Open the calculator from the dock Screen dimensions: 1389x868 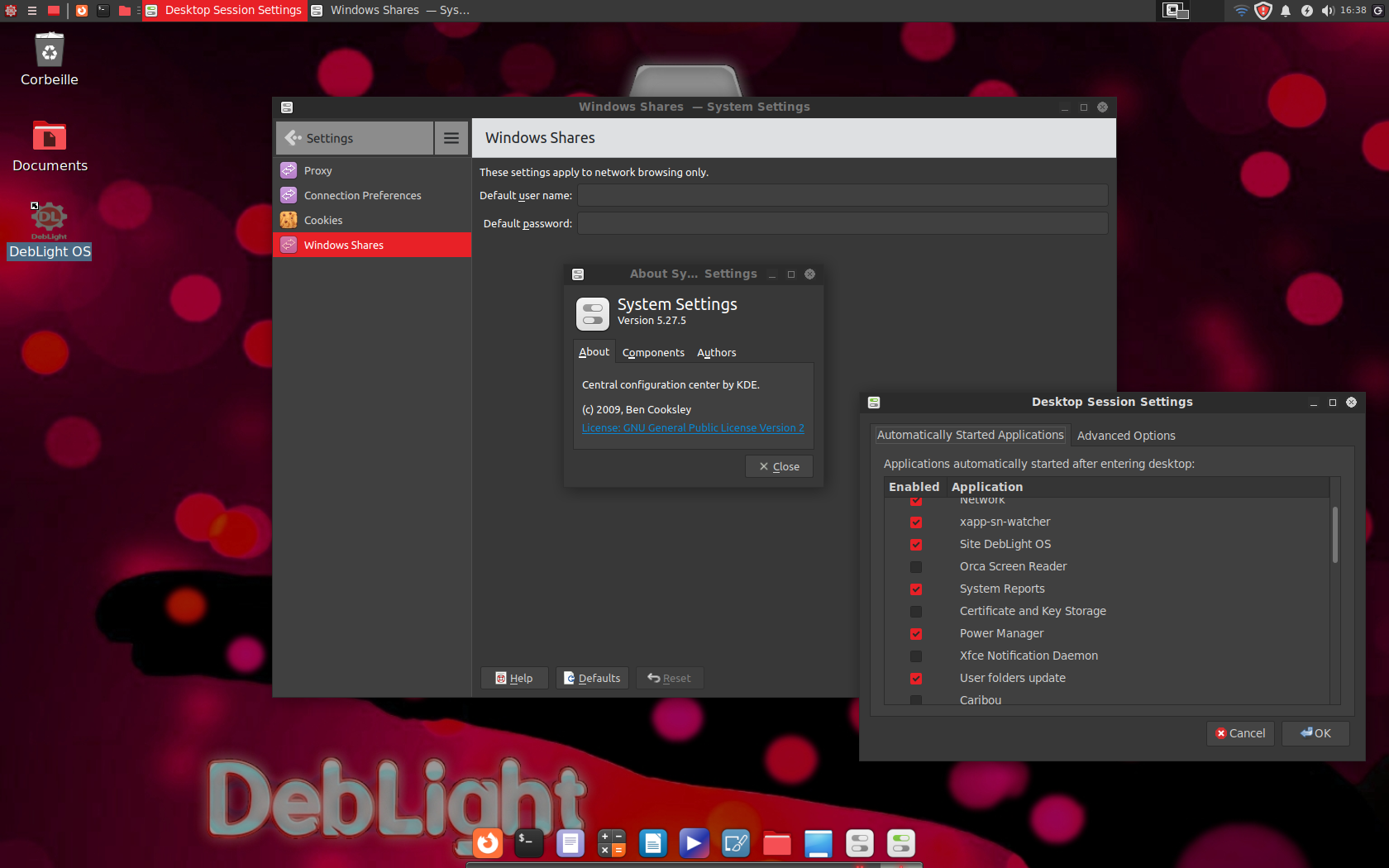[612, 843]
